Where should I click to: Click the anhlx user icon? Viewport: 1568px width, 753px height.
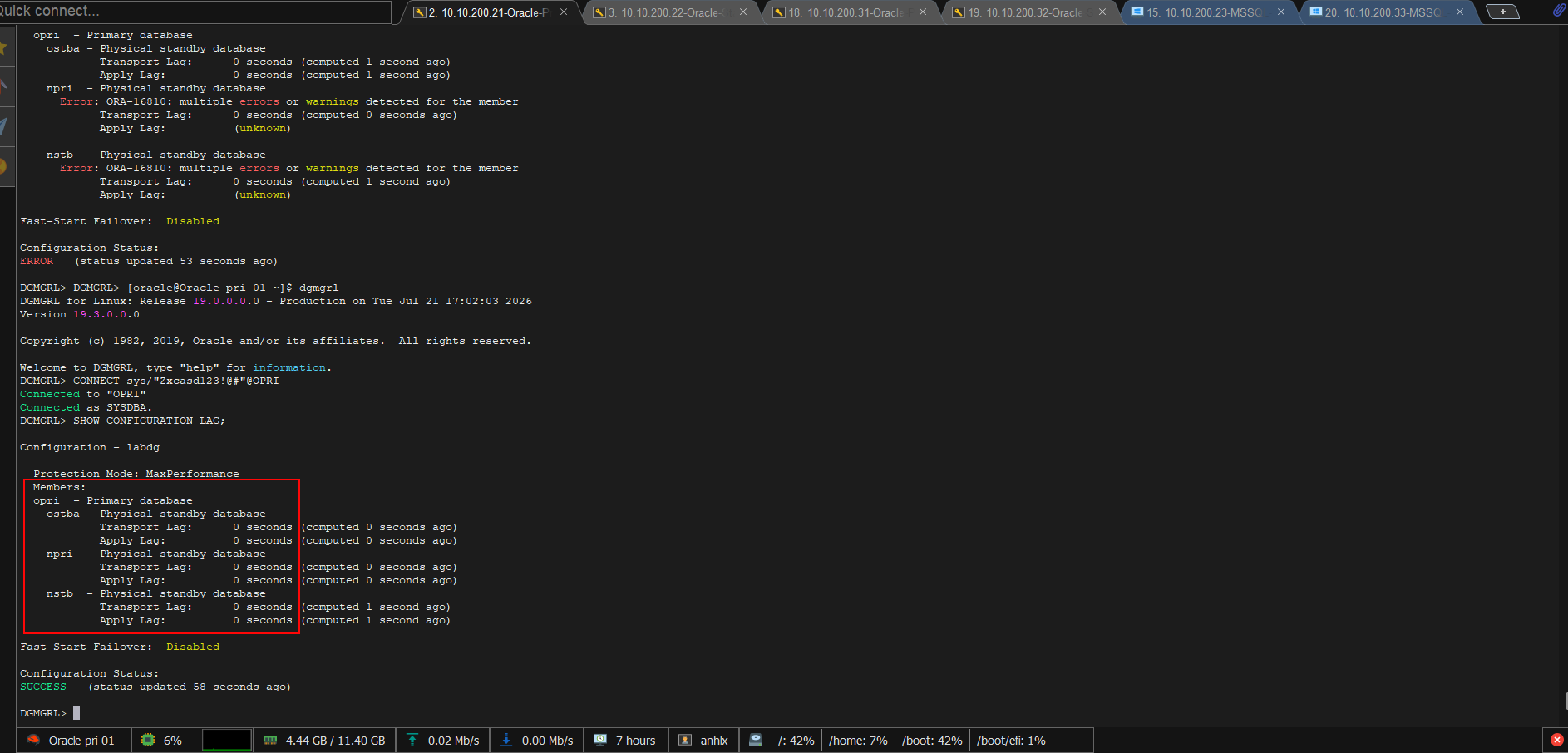tap(685, 740)
